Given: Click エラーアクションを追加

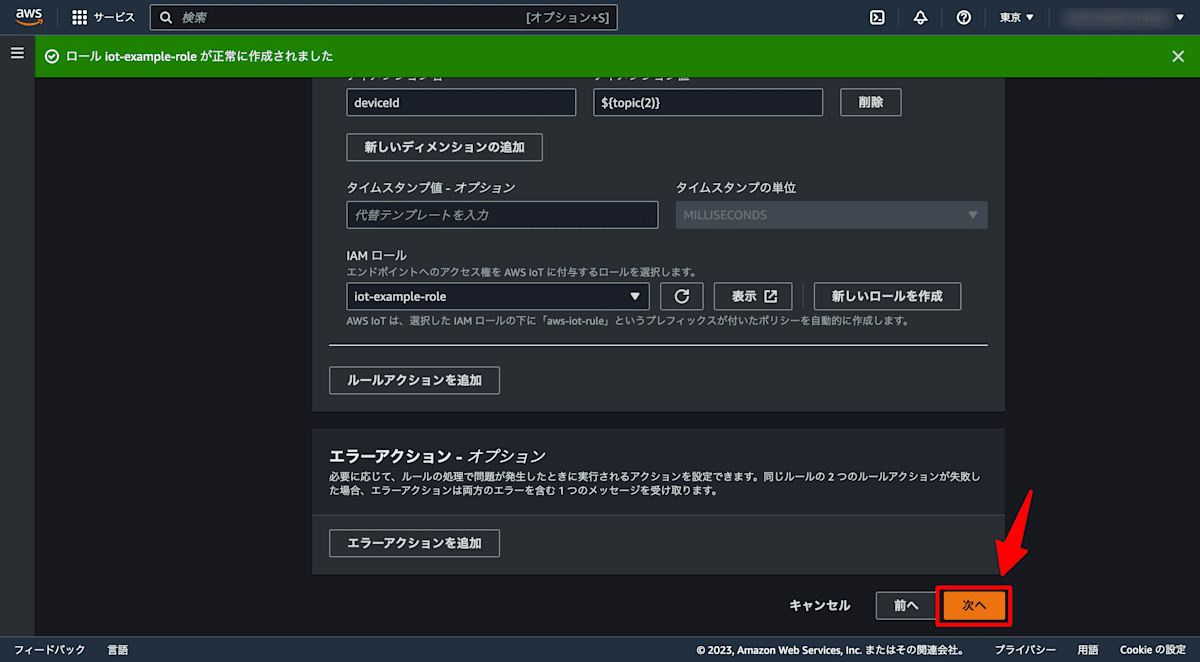Looking at the screenshot, I should pos(414,543).
